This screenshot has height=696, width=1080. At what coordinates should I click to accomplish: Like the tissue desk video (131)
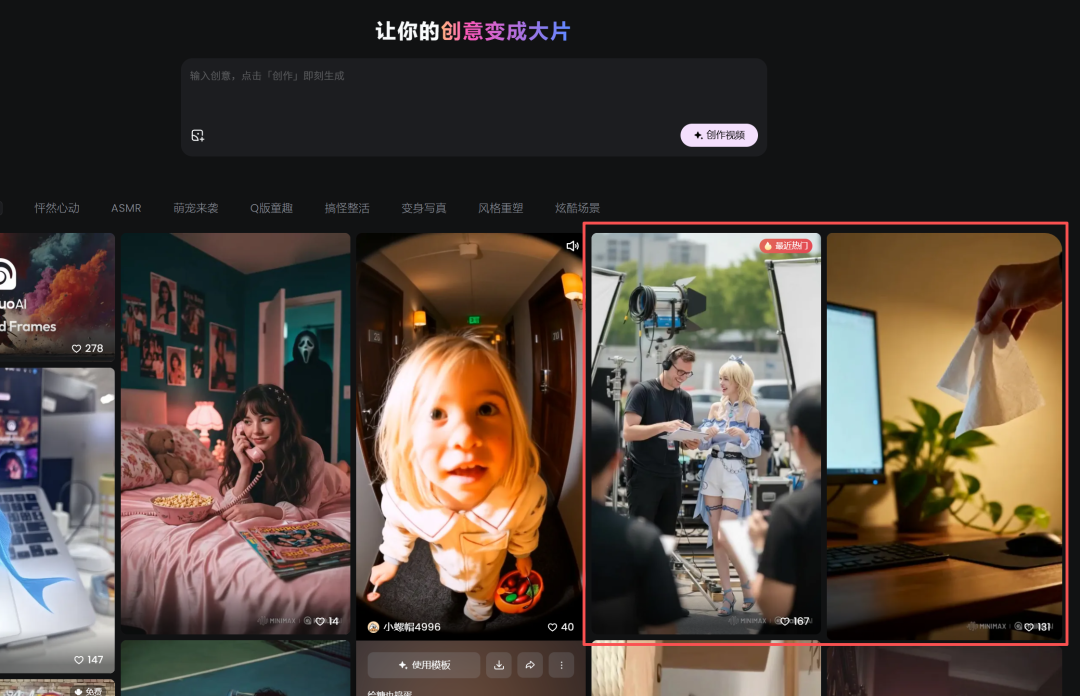pos(1029,627)
